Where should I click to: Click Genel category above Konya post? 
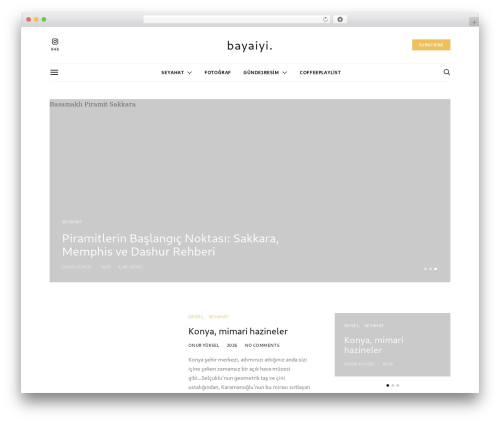[196, 317]
